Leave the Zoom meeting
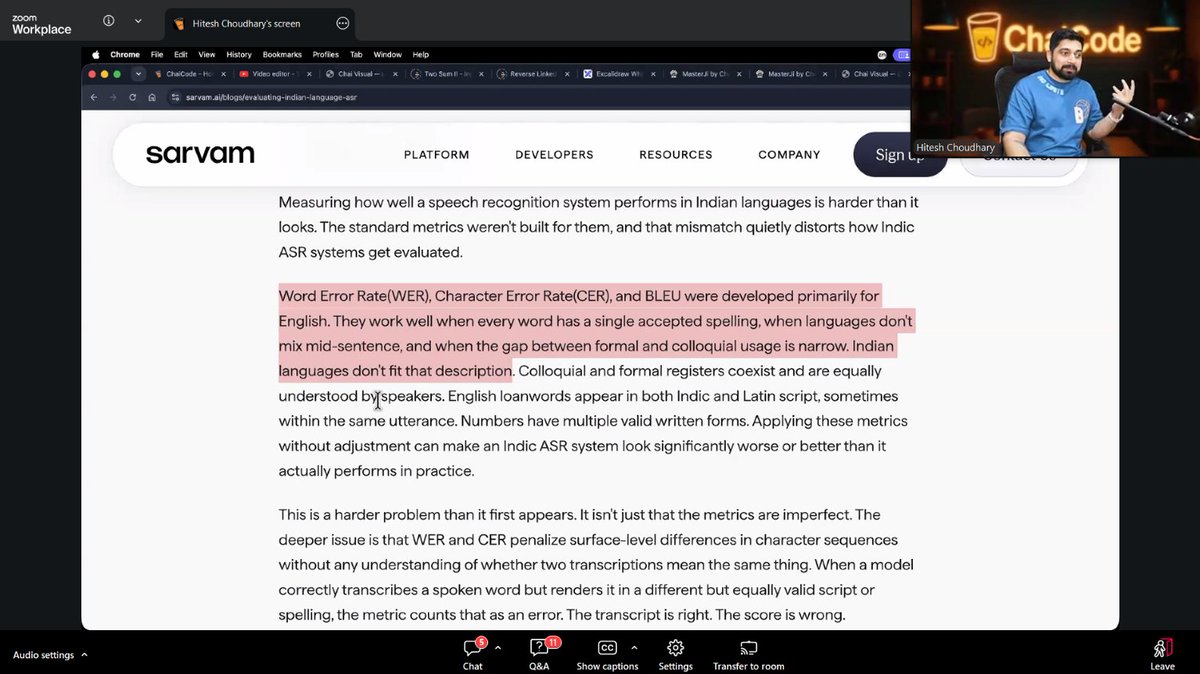 click(1162, 655)
